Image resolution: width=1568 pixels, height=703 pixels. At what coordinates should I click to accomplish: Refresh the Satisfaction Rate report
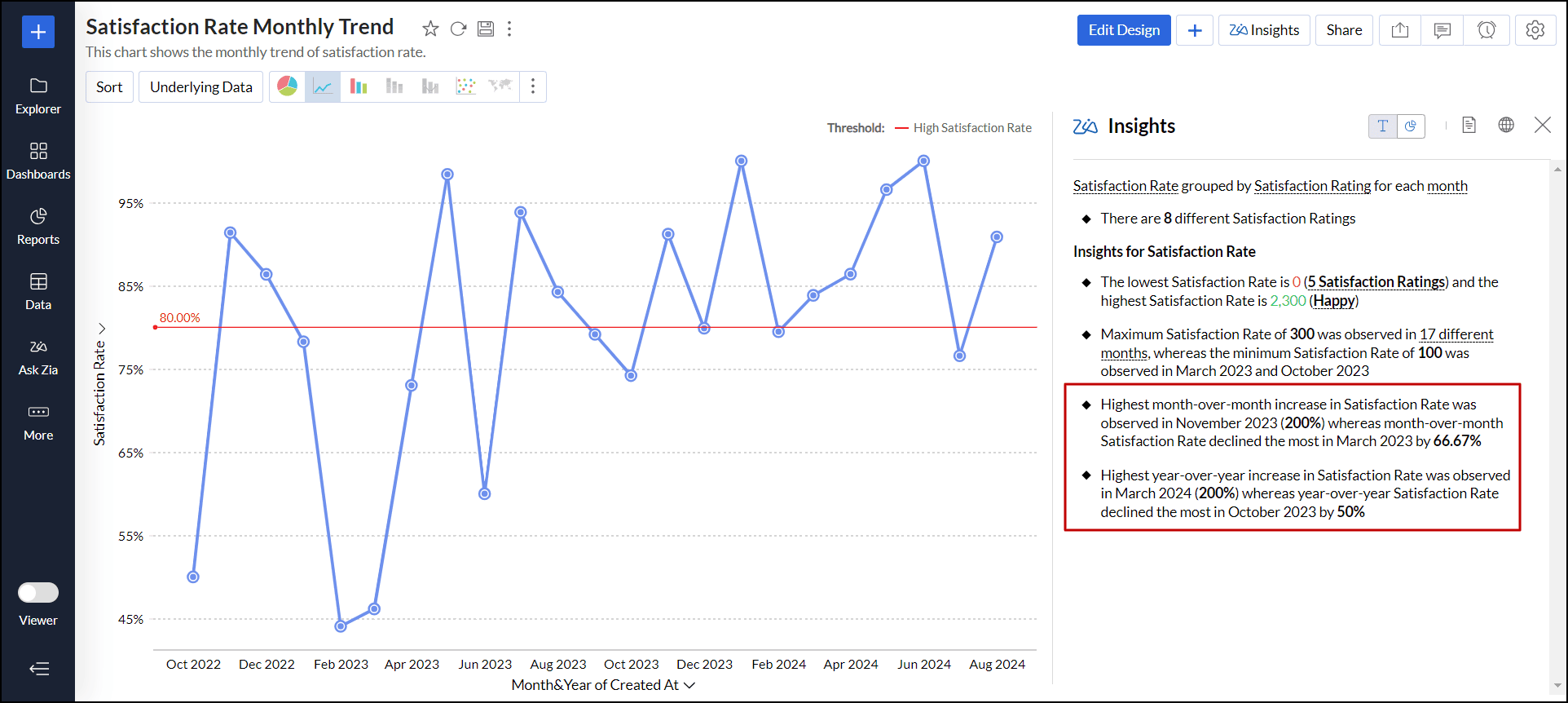click(x=458, y=29)
